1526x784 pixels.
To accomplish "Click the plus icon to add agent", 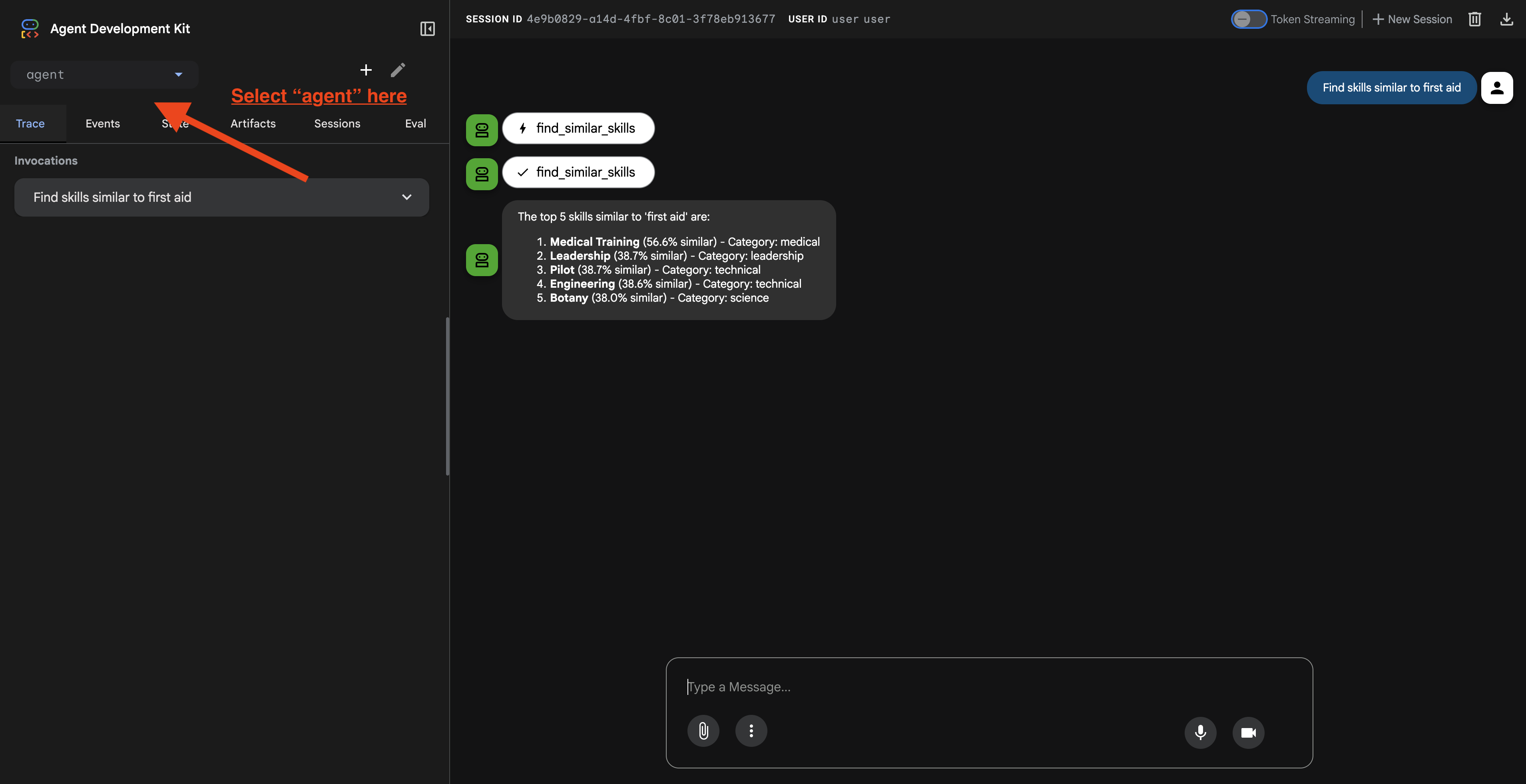I will point(366,70).
